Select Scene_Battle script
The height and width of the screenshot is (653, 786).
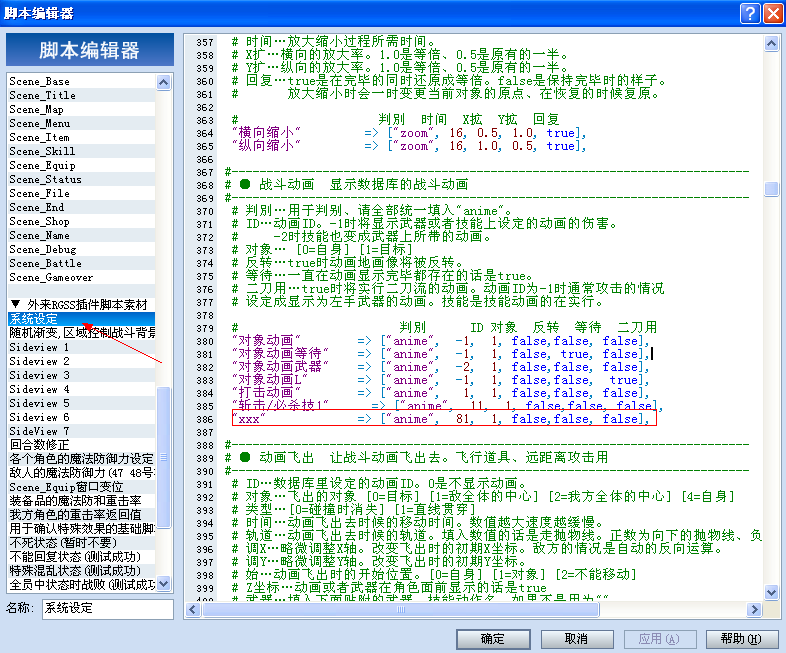[x=82, y=264]
